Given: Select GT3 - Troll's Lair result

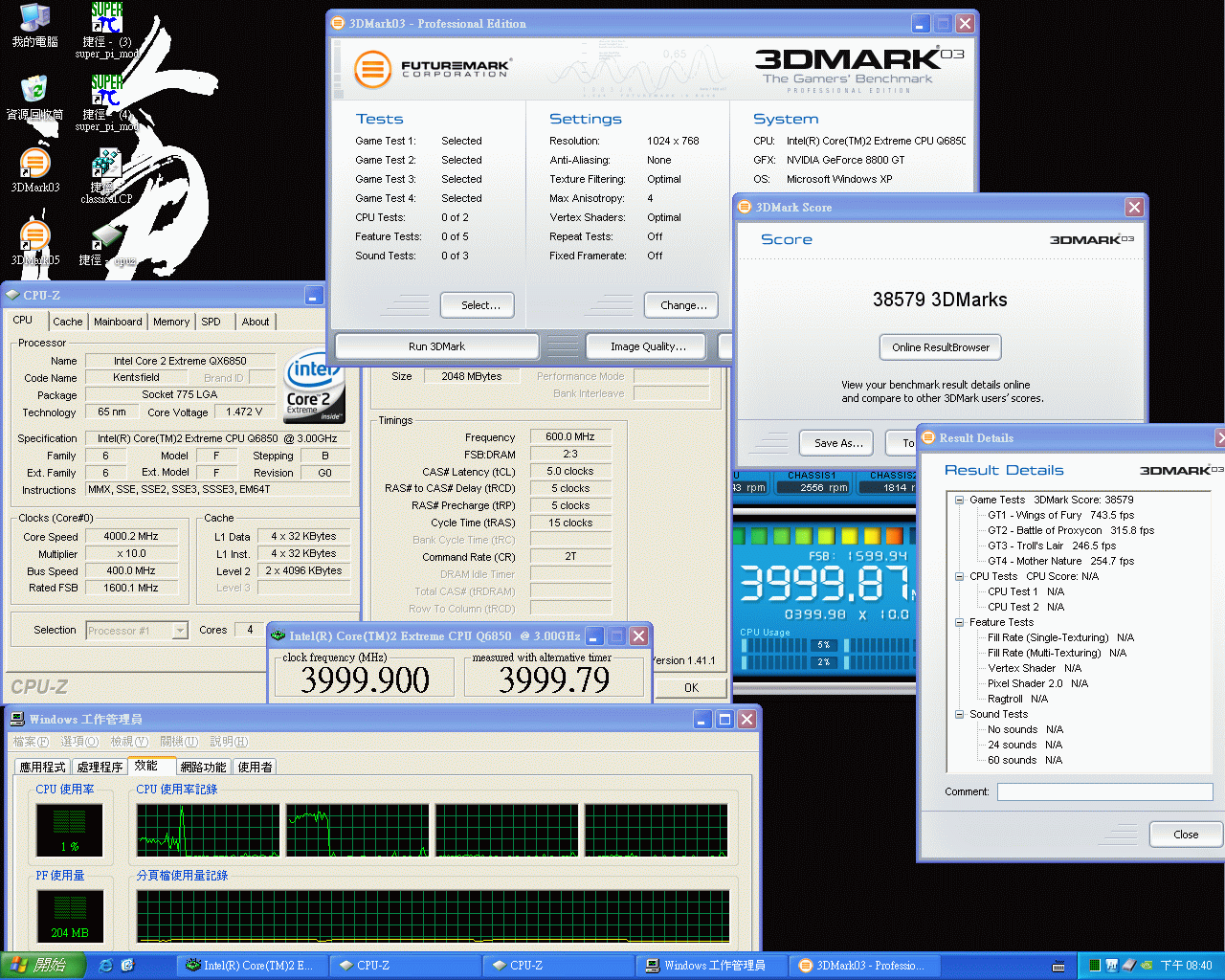Looking at the screenshot, I should (1052, 546).
